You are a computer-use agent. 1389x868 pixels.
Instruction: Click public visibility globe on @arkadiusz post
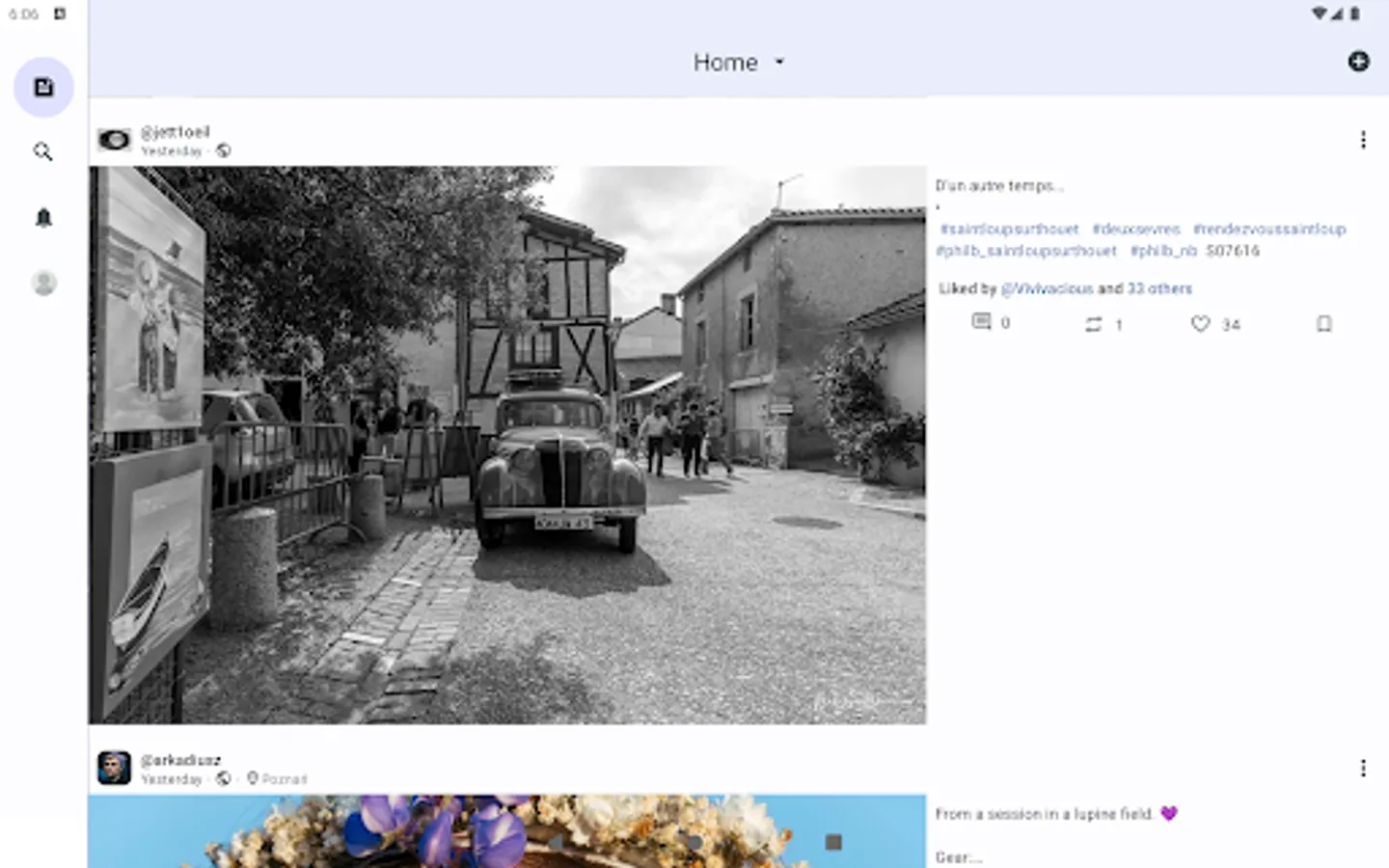tap(224, 778)
